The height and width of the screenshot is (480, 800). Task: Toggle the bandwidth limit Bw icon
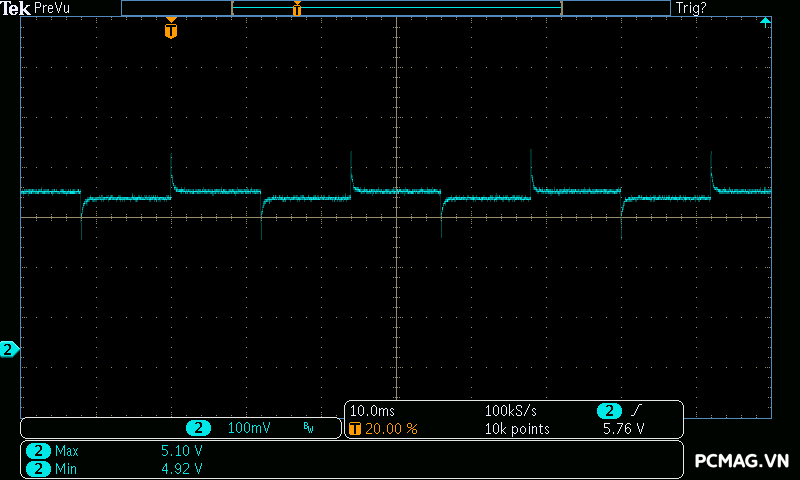[x=308, y=428]
